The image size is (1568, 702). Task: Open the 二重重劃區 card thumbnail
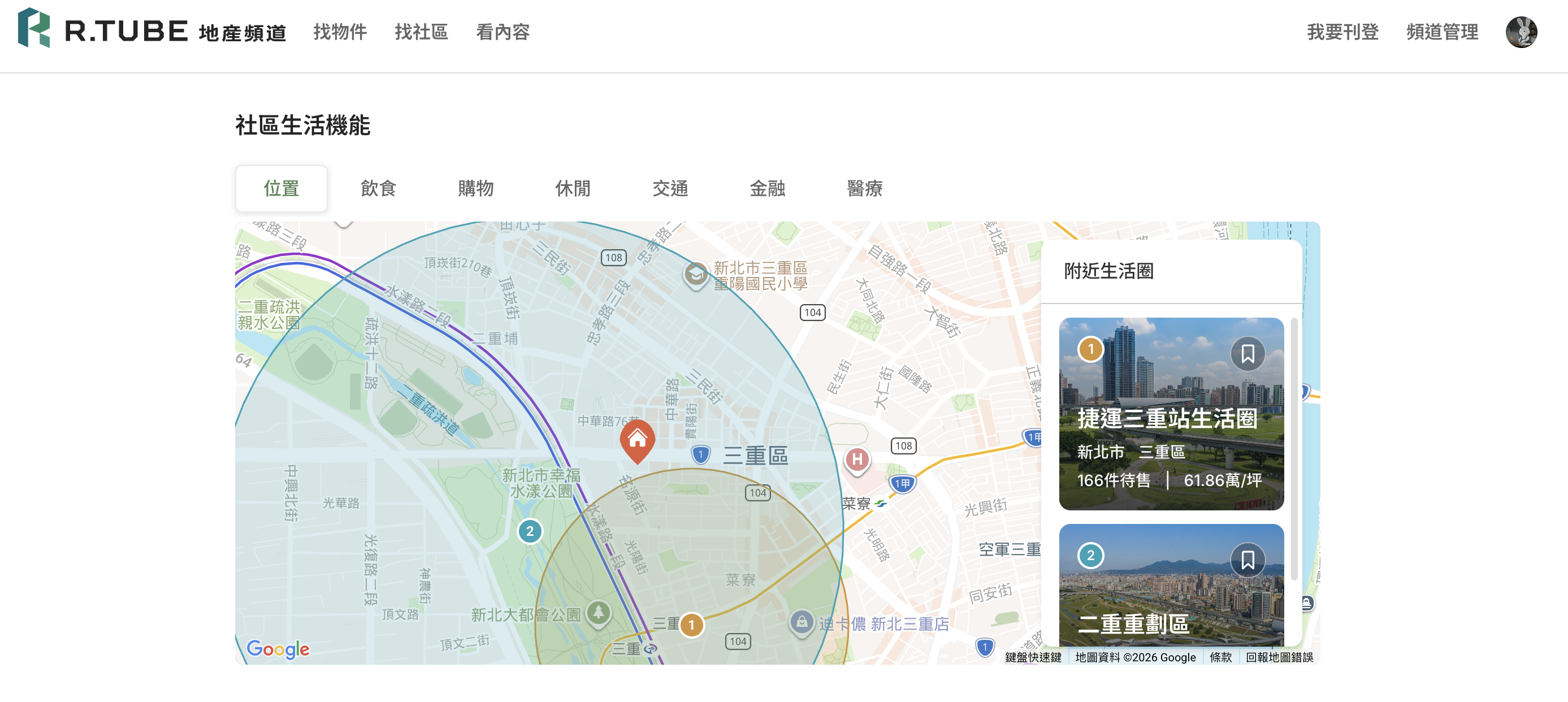click(x=1171, y=584)
